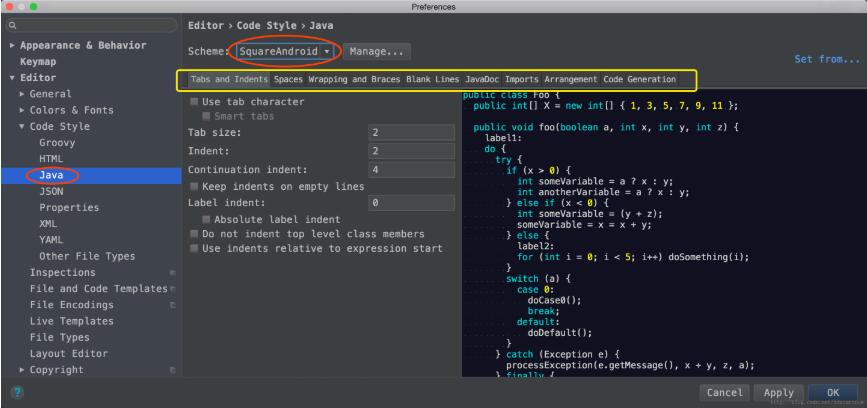Image resolution: width=867 pixels, height=408 pixels.
Task: Check Do not indent top level class members
Action: 194,234
